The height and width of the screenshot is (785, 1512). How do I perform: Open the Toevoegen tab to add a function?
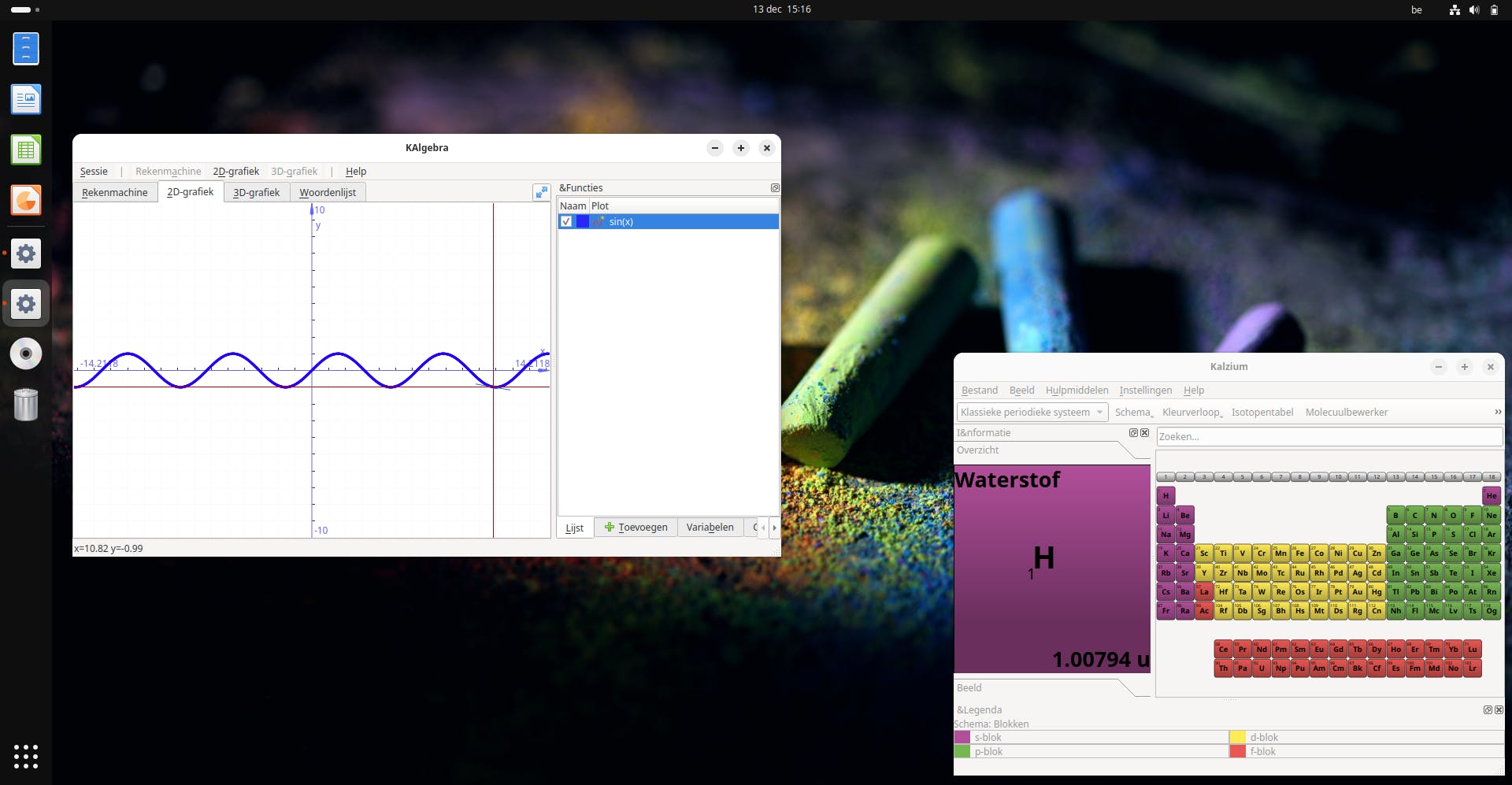[x=636, y=528]
